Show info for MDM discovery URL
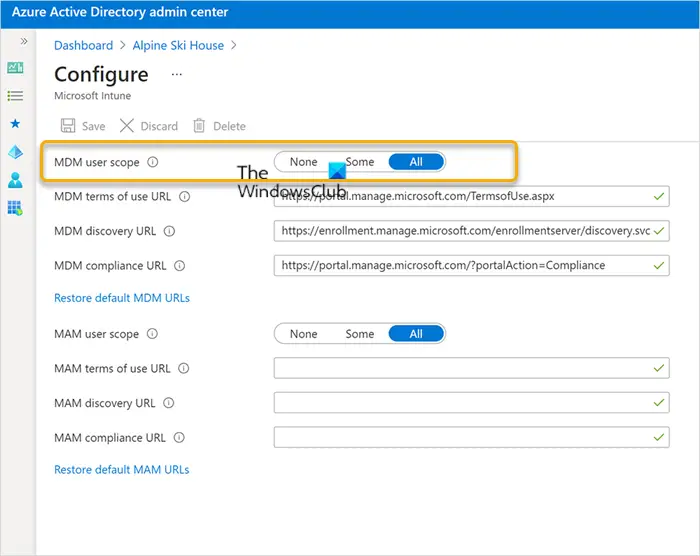Image resolution: width=700 pixels, height=556 pixels. [169, 231]
